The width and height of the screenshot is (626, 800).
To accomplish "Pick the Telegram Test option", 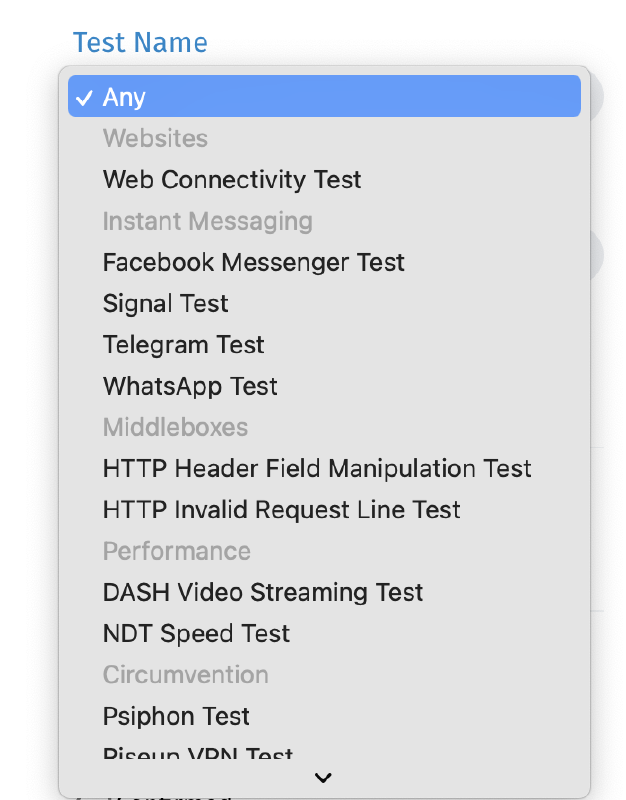I will pyautogui.click(x=183, y=344).
